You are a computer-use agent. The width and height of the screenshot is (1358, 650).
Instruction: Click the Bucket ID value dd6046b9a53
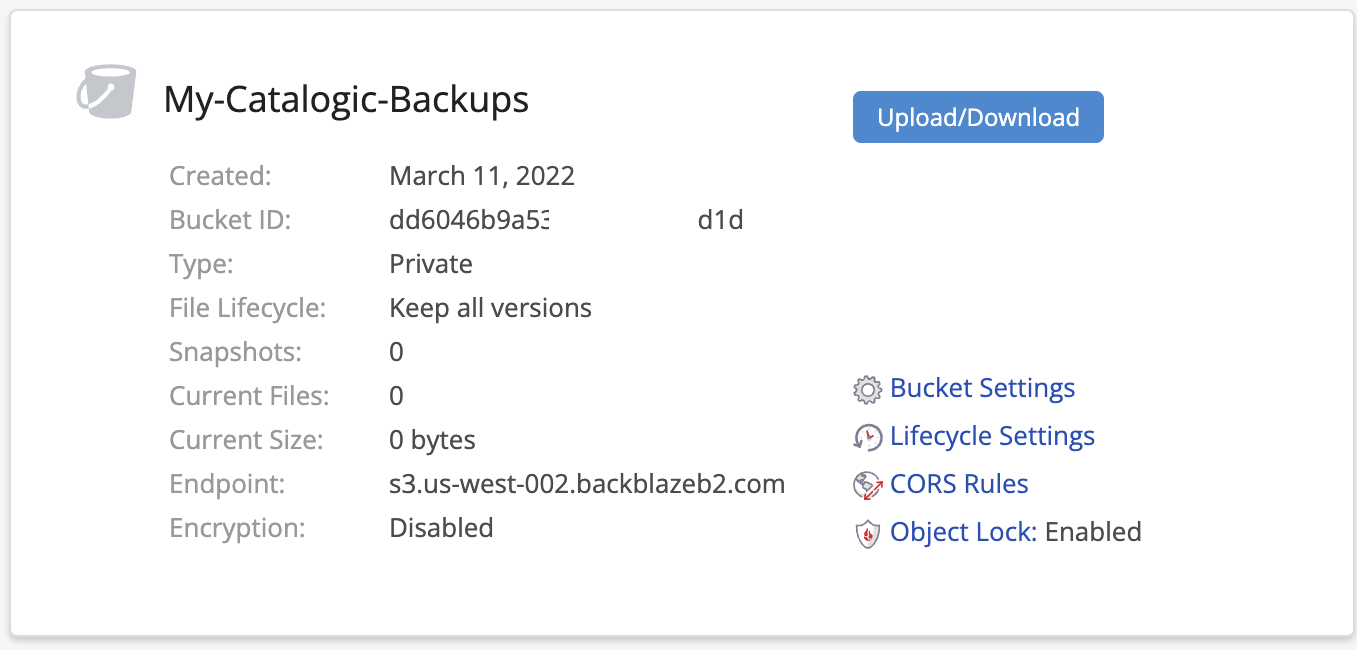click(470, 220)
